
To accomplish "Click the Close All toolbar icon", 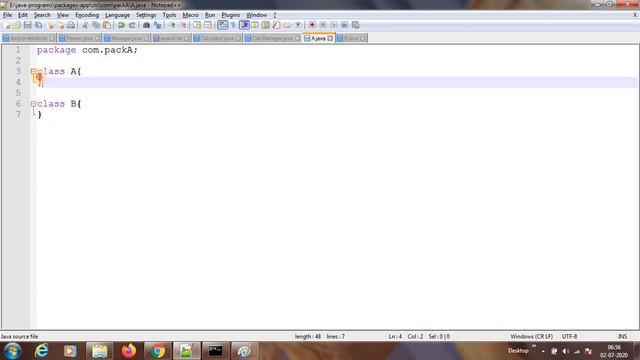I will 60,25.
